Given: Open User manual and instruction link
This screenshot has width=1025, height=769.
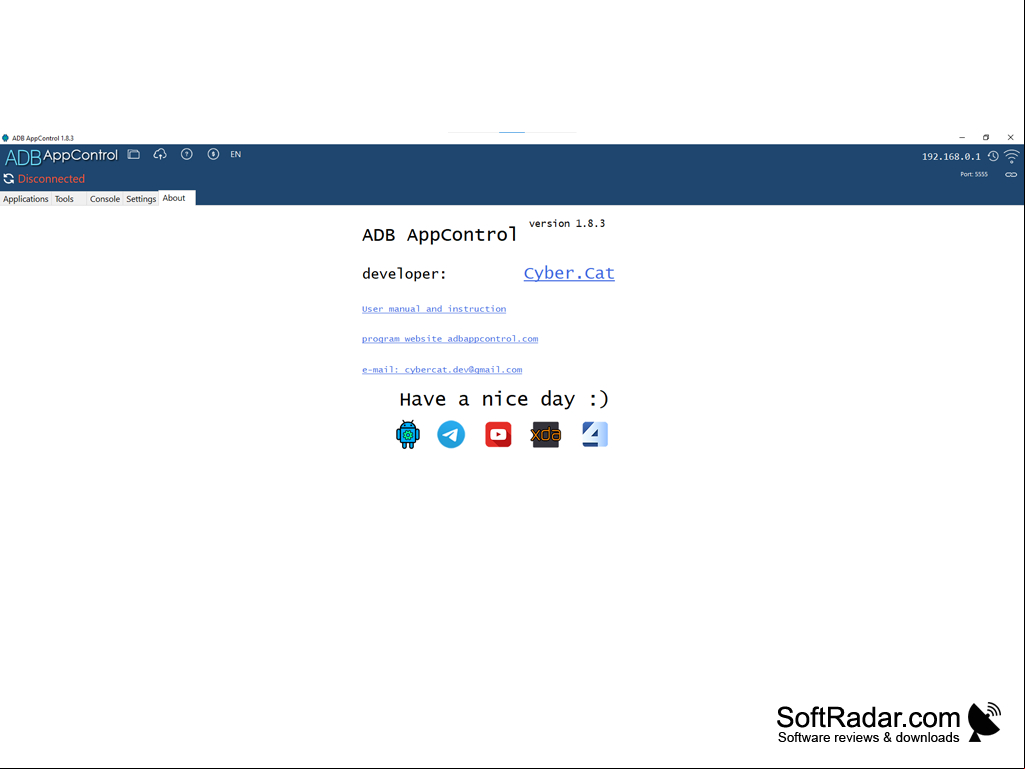Looking at the screenshot, I should tap(434, 309).
